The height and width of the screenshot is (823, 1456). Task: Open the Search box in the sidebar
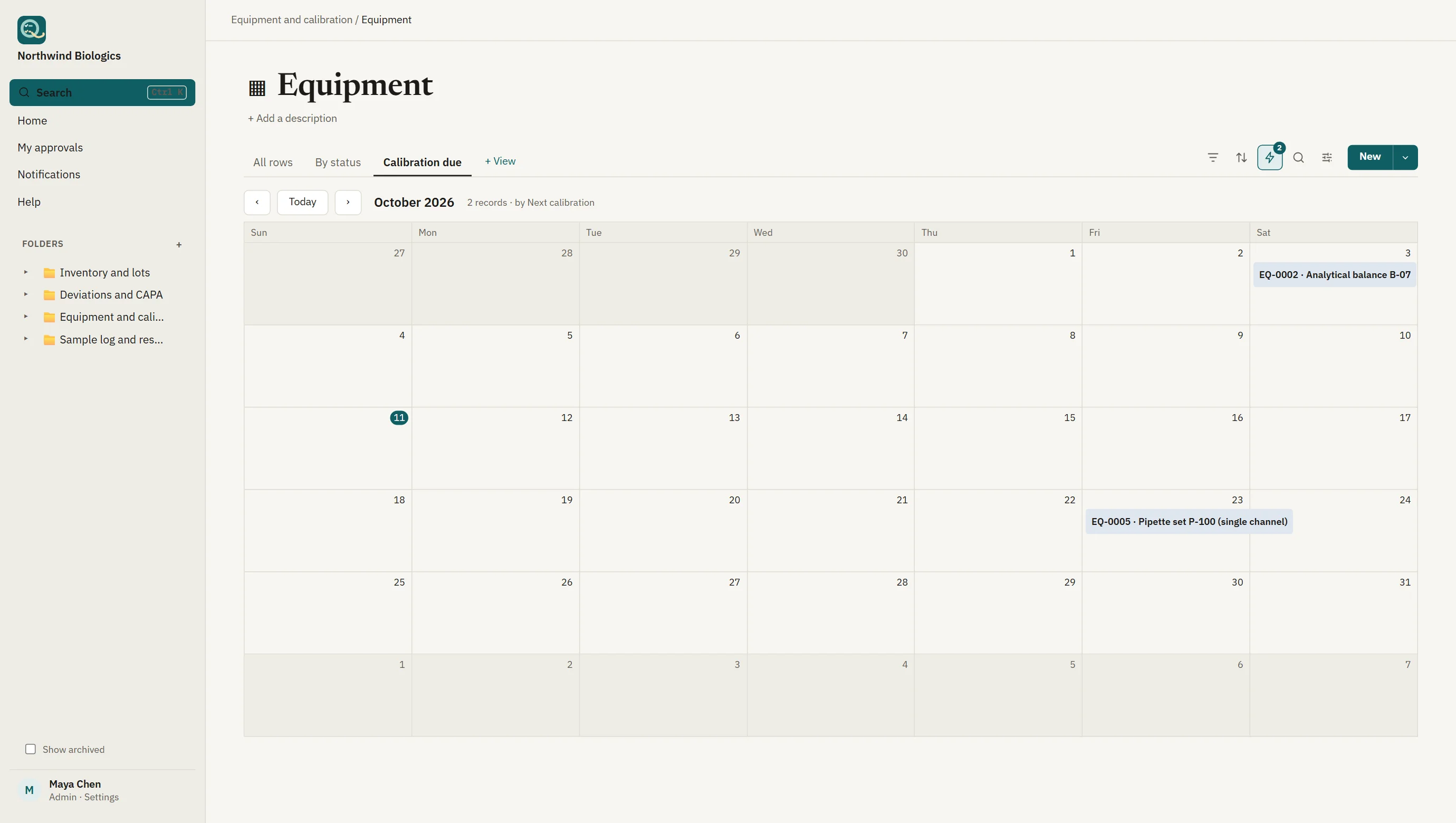click(102, 92)
